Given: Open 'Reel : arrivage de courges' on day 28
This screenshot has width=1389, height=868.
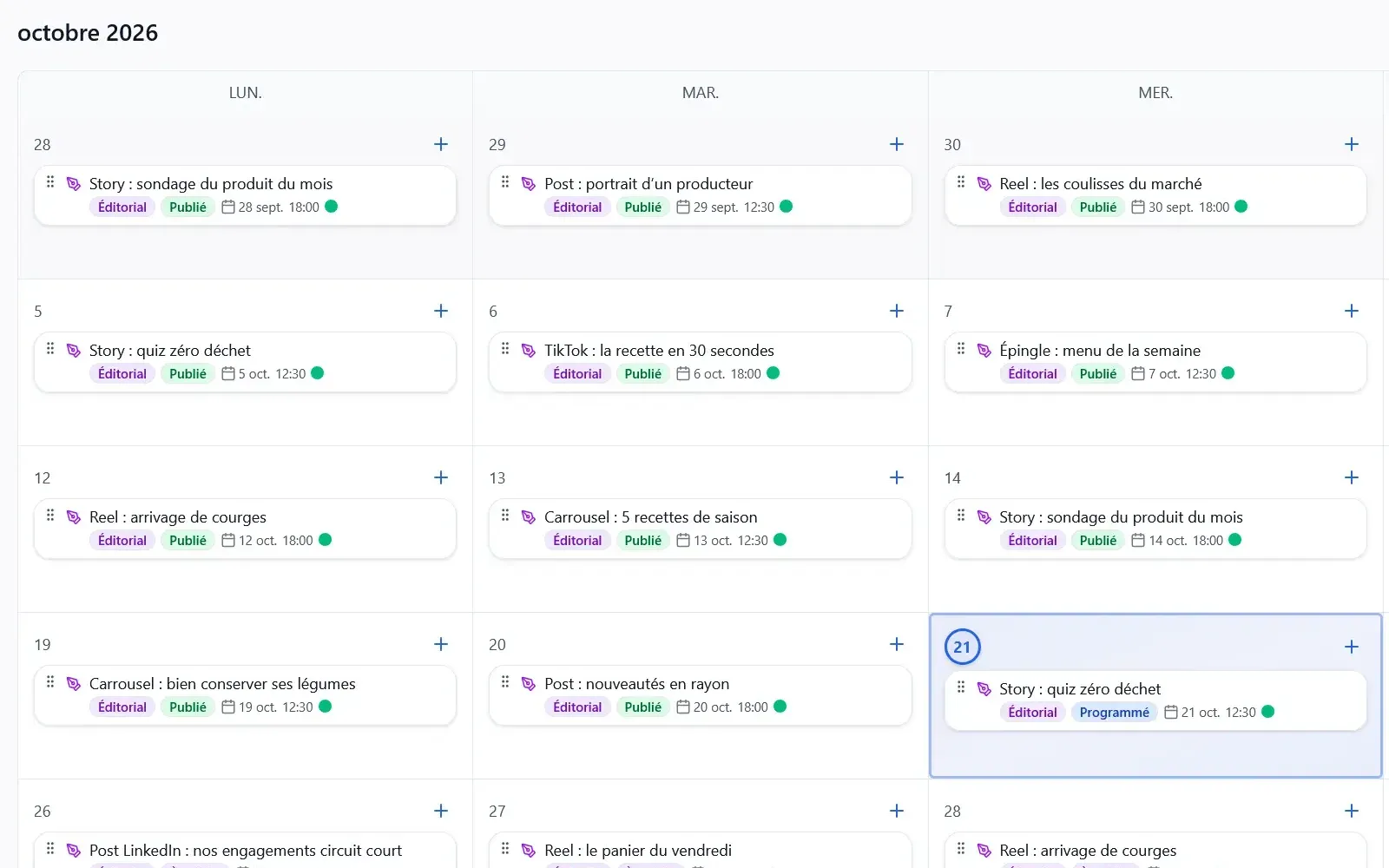Looking at the screenshot, I should coord(1155,851).
